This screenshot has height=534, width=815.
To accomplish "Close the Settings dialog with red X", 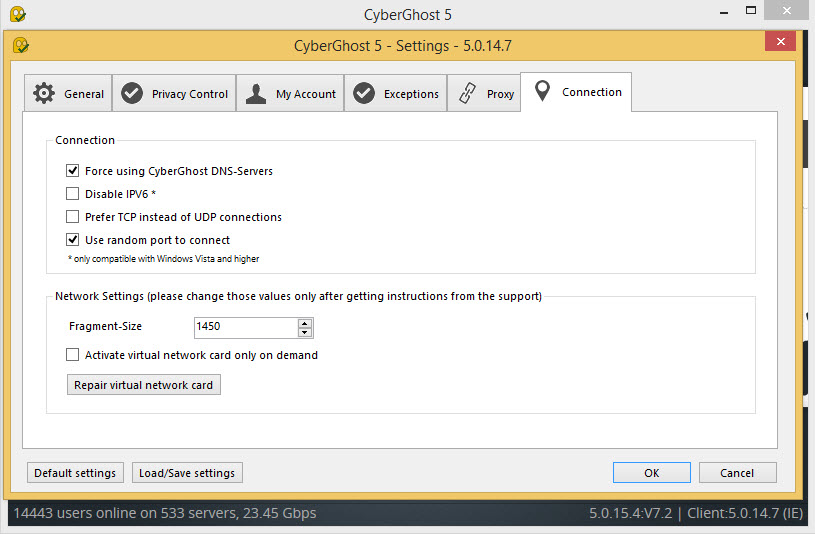I will pyautogui.click(x=780, y=42).
